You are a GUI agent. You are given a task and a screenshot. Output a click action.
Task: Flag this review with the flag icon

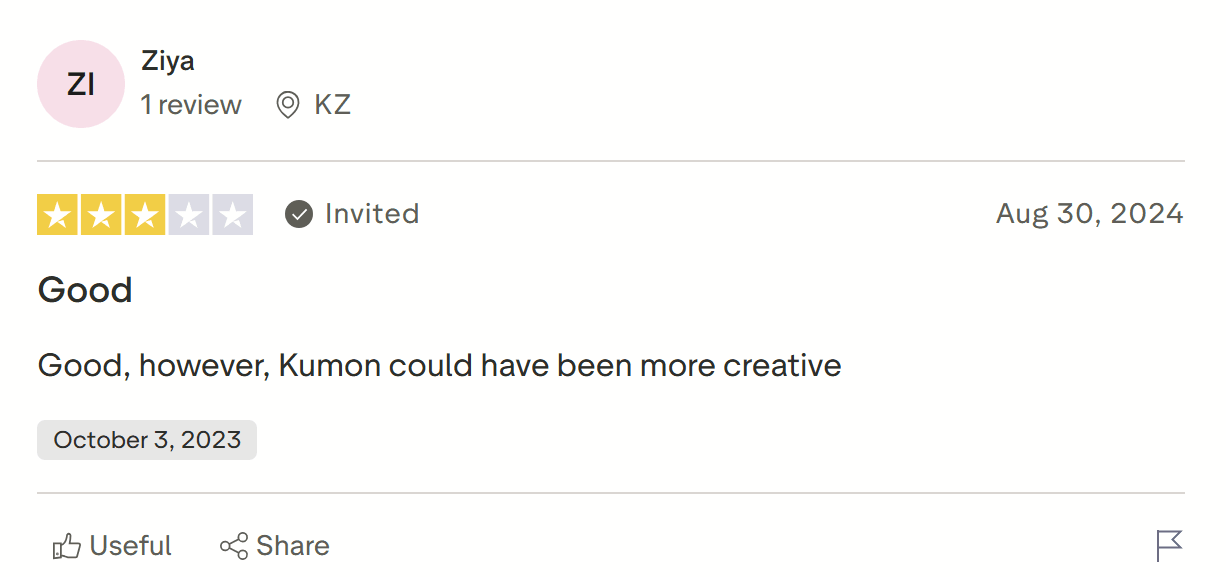click(x=1169, y=545)
